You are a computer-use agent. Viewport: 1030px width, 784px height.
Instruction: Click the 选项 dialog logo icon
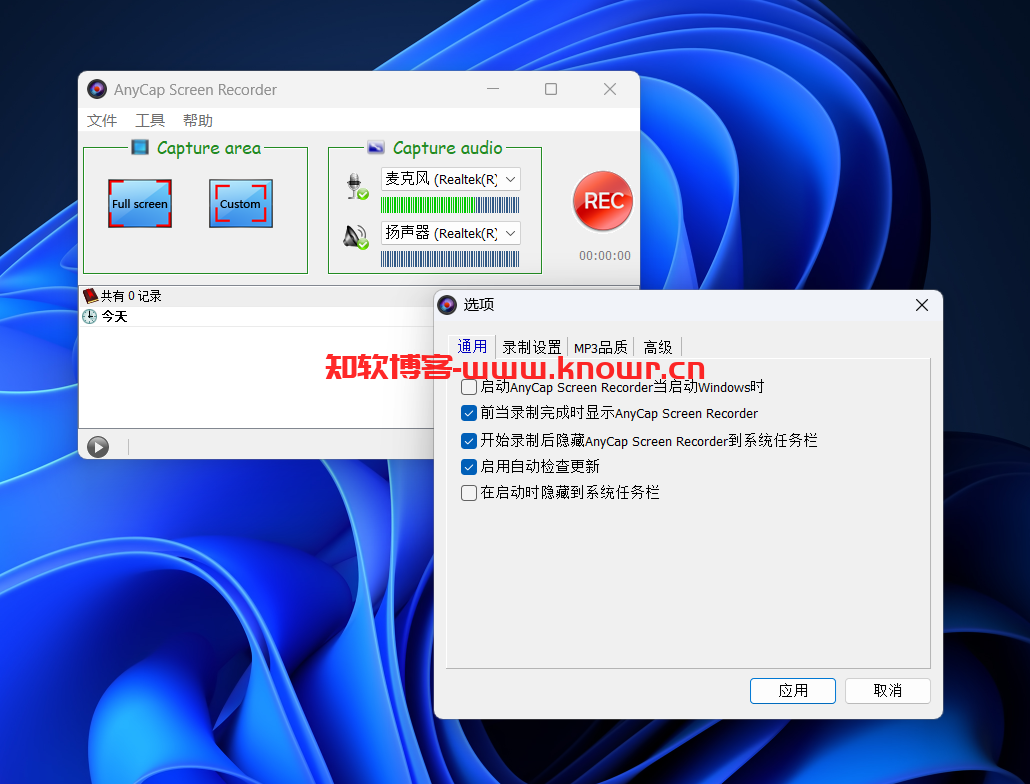(x=447, y=305)
